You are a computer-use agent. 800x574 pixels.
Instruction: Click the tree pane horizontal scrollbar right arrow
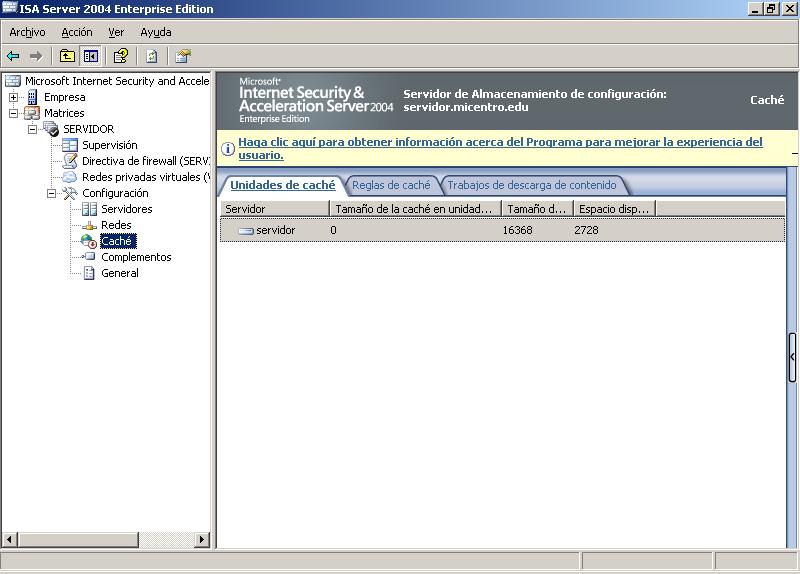pos(201,539)
